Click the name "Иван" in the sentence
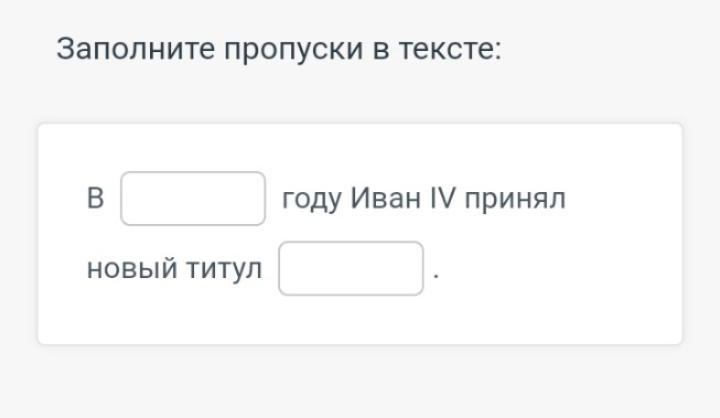Viewport: 720px width, 418px height. (x=385, y=198)
